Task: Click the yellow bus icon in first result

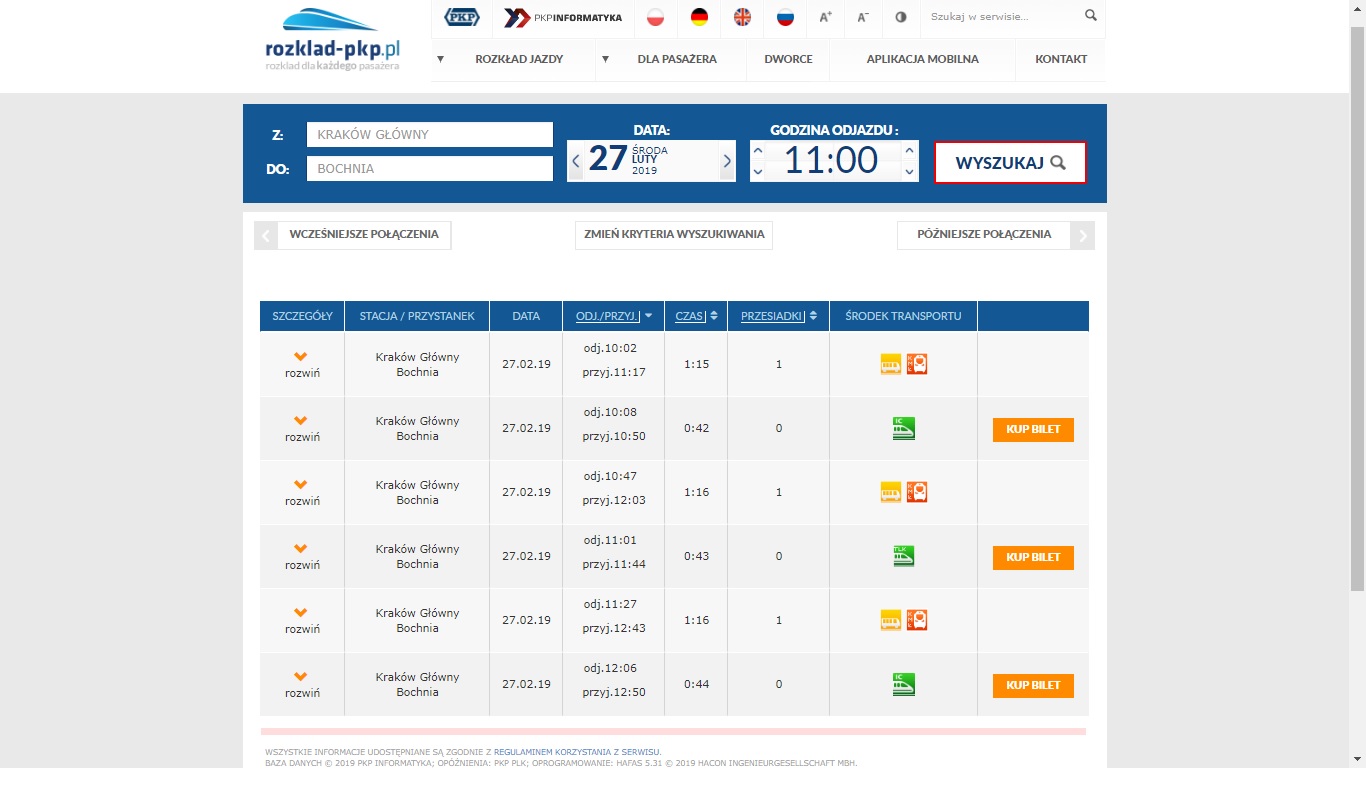Action: click(889, 363)
